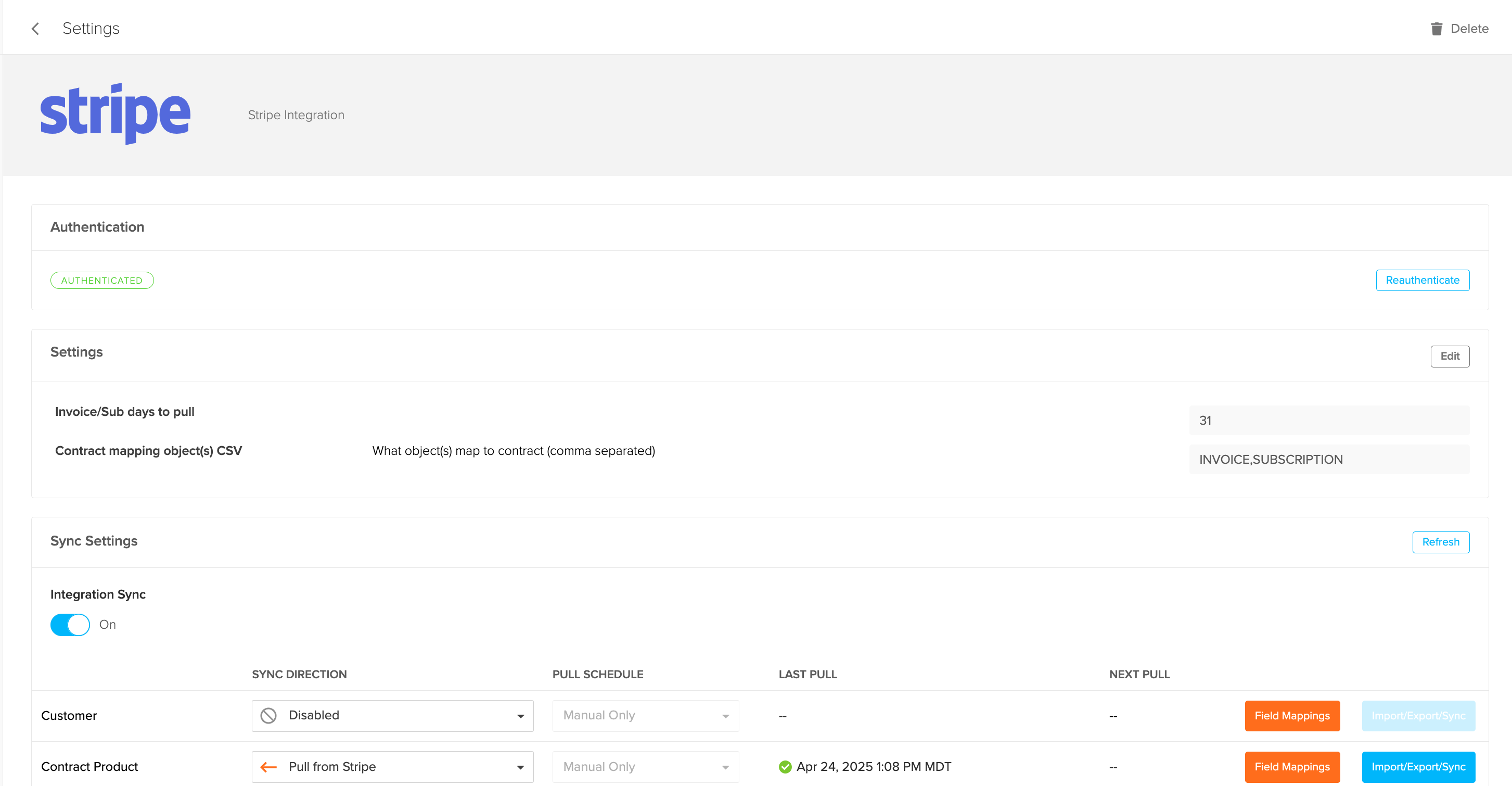Open Field Mappings for Contract Product

tap(1292, 767)
